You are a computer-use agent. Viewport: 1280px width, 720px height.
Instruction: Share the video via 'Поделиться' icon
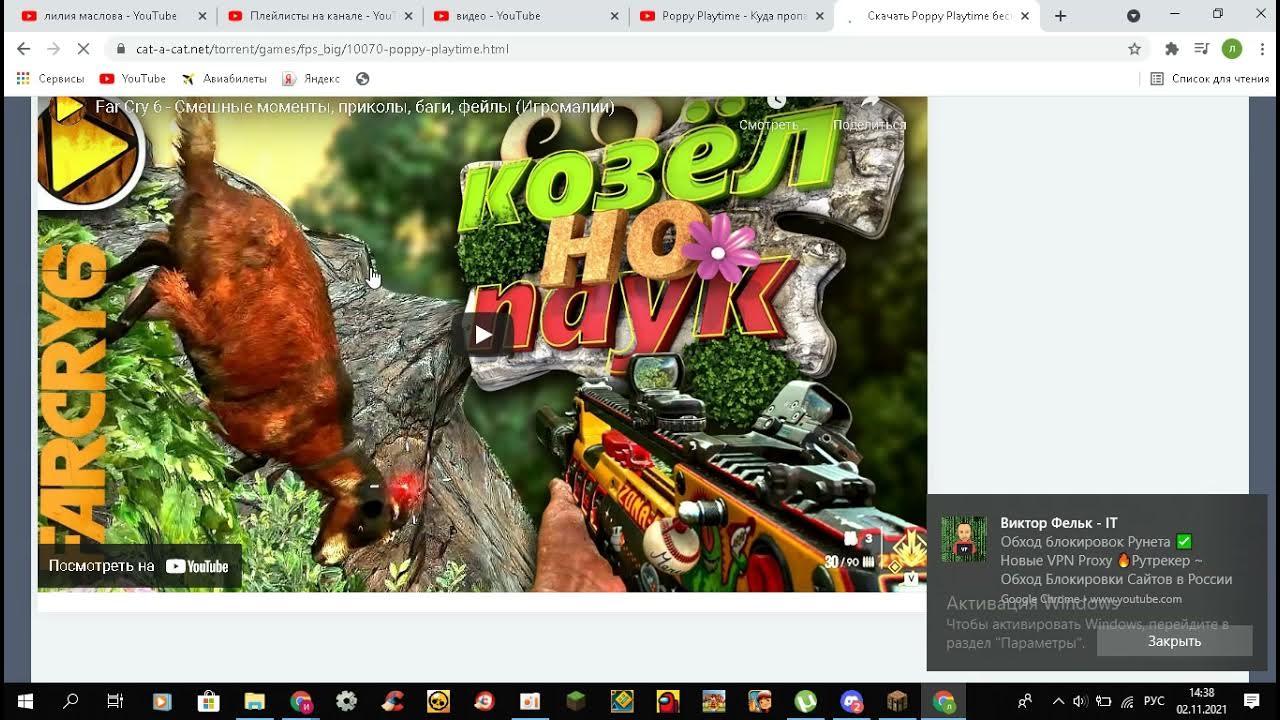(x=870, y=114)
